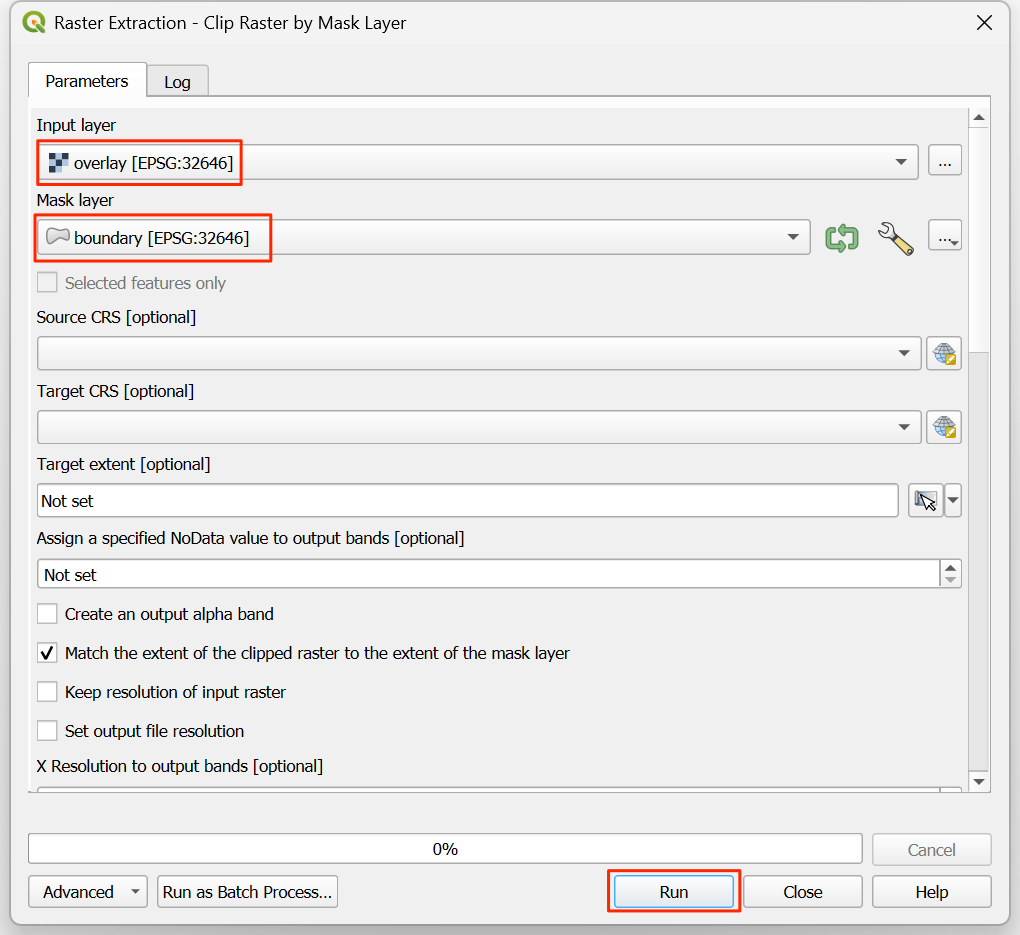This screenshot has height=935, width=1020.
Task: Click the iterate over mask layer icon
Action: click(x=841, y=238)
